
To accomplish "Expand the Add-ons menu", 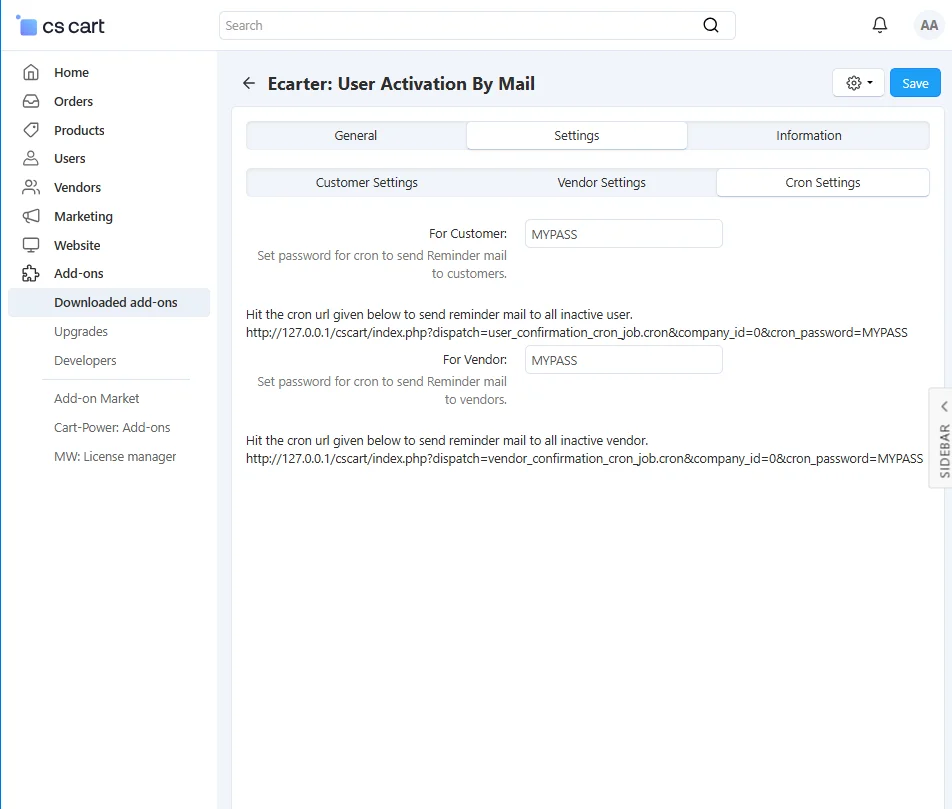I will [x=78, y=273].
